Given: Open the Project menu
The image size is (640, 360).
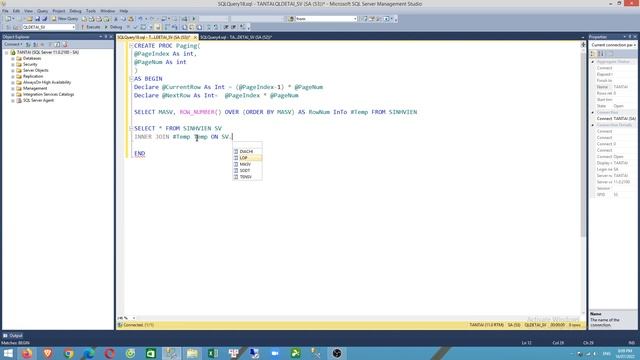Looking at the screenshot, I should coord(59,11).
